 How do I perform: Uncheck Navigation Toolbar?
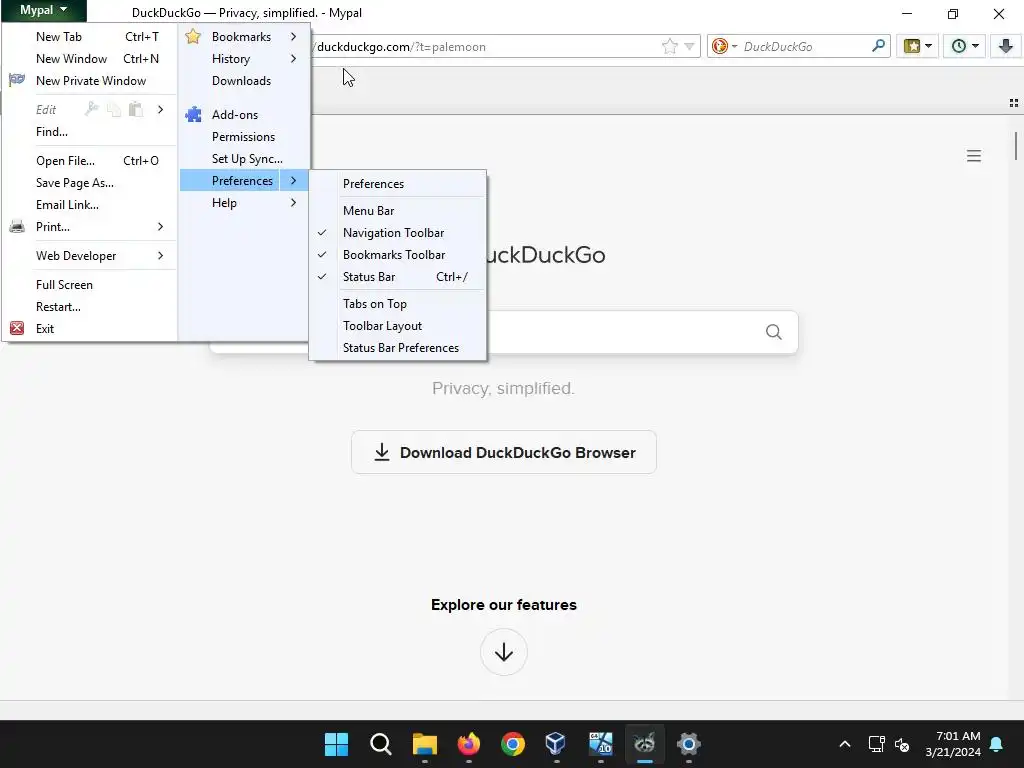pyautogui.click(x=398, y=232)
